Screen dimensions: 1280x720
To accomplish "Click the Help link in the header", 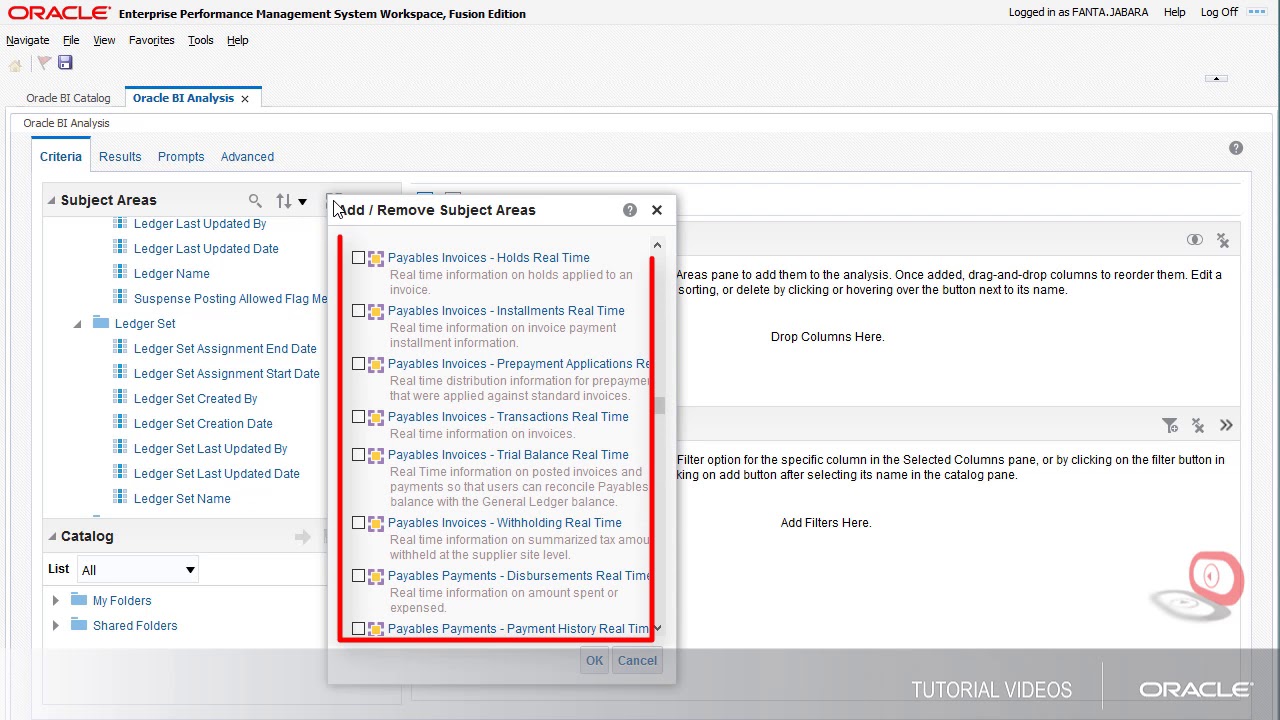I will 1174,12.
